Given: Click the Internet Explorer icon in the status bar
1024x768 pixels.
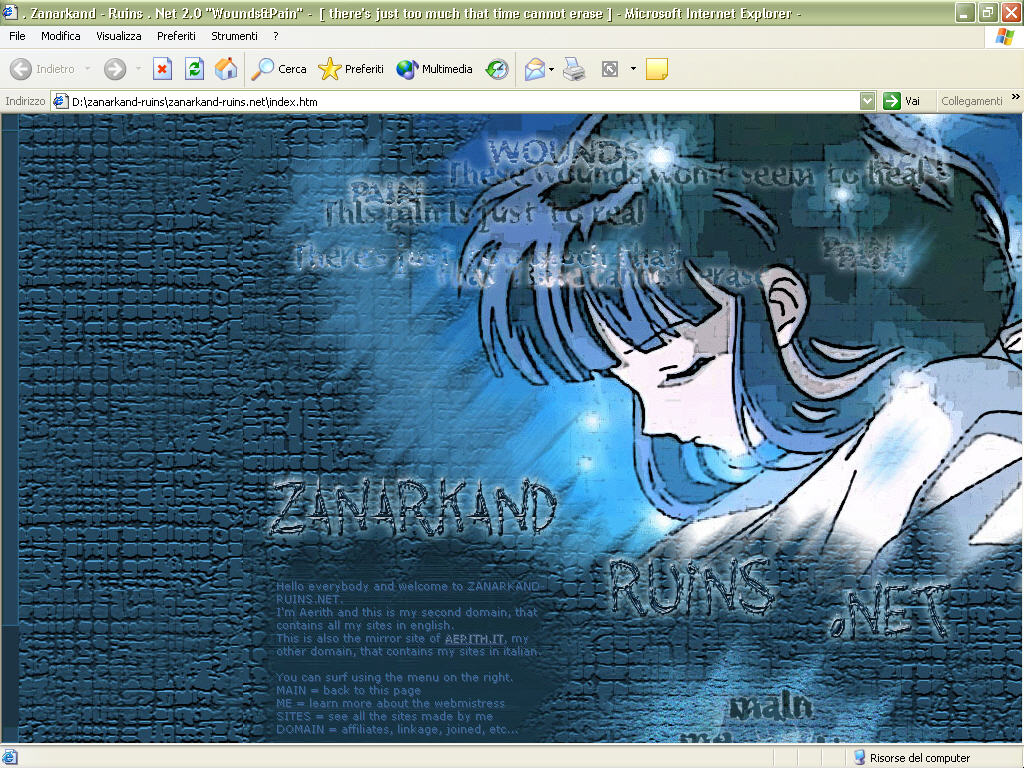Looking at the screenshot, I should point(10,758).
